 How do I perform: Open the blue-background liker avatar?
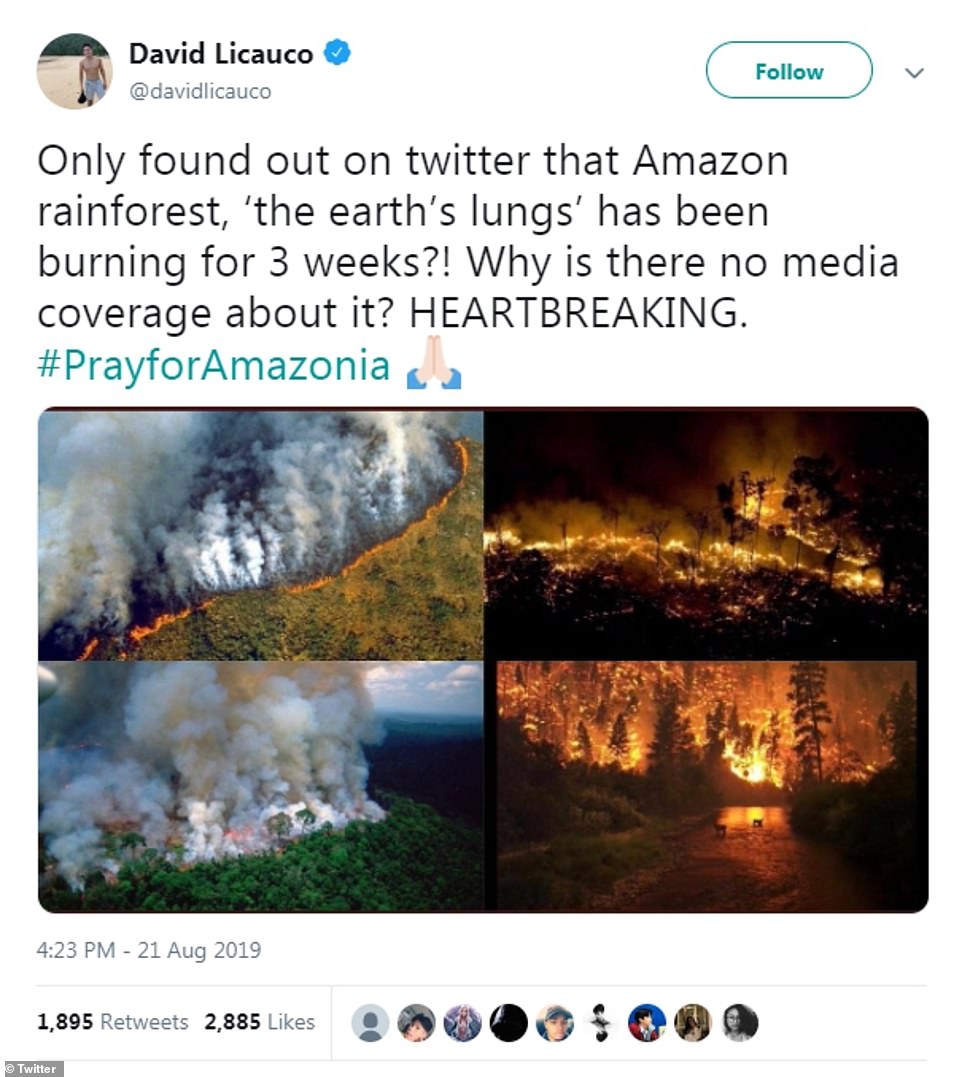647,1023
